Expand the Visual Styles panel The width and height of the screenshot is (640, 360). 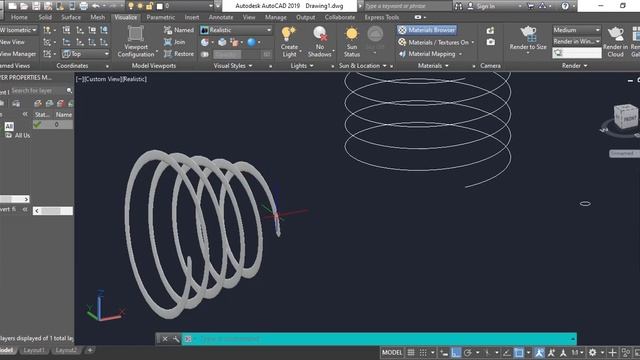click(x=233, y=66)
